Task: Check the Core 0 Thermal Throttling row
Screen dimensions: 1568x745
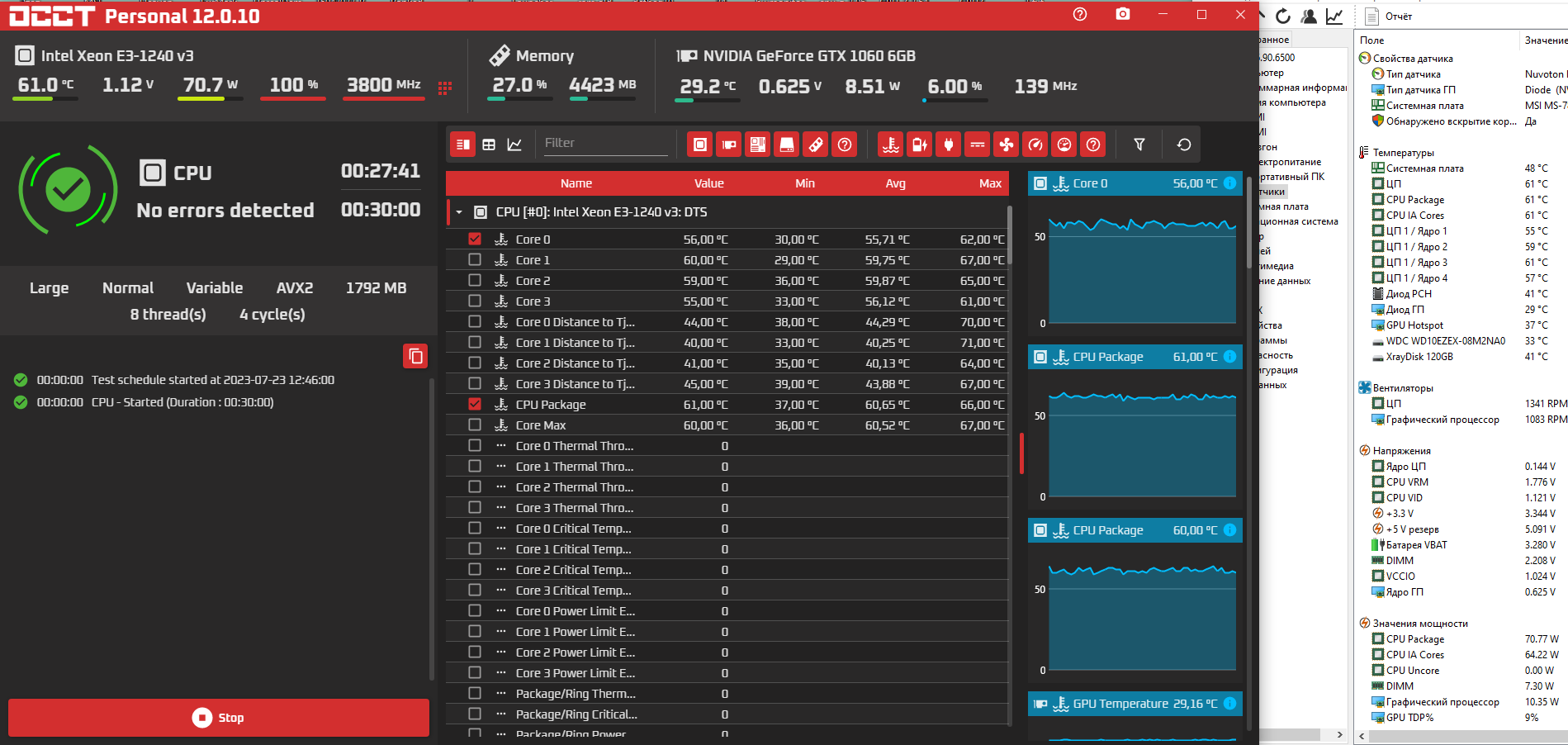Action: pyautogui.click(x=475, y=445)
